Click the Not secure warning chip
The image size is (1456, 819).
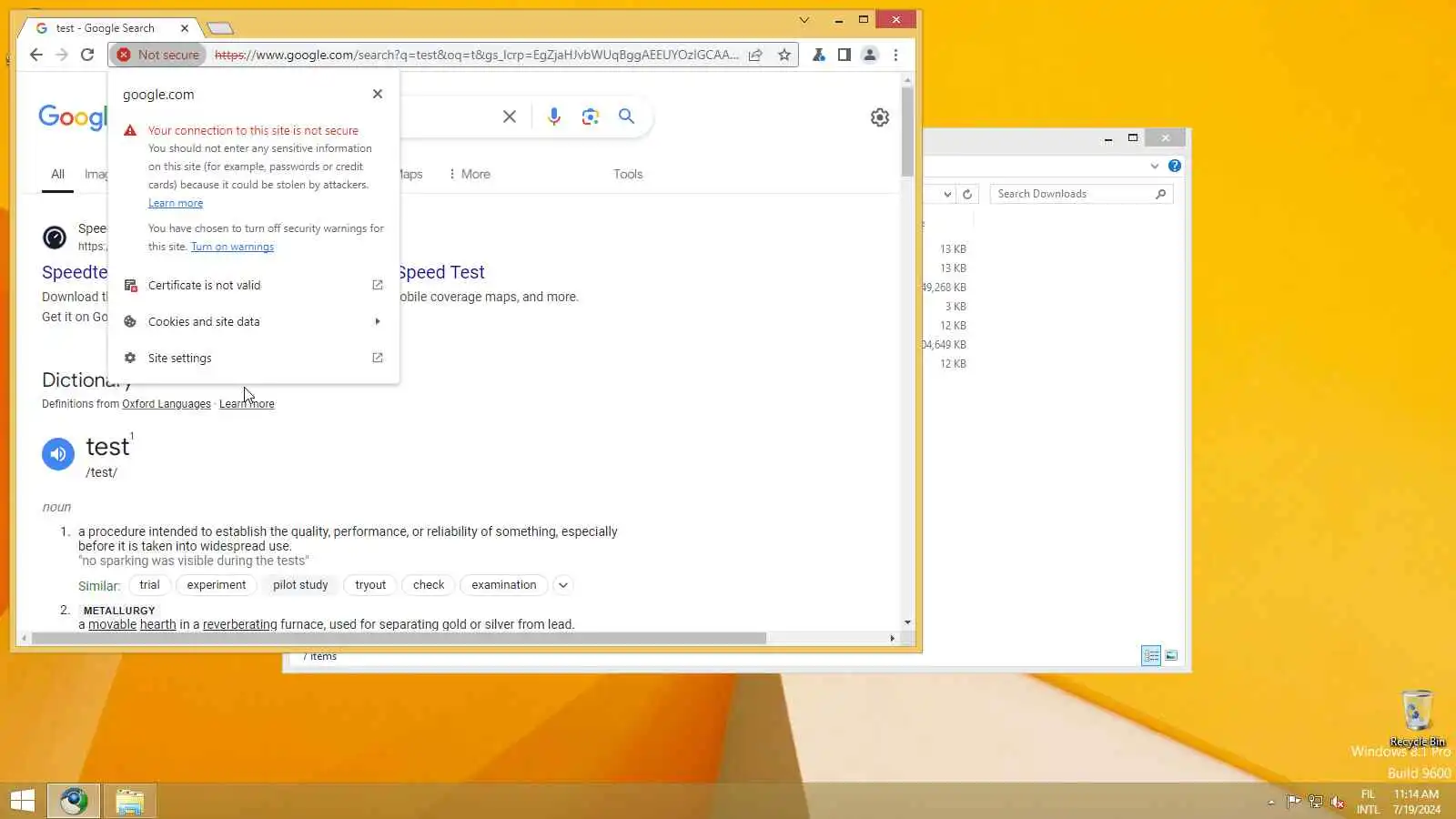coord(158,55)
